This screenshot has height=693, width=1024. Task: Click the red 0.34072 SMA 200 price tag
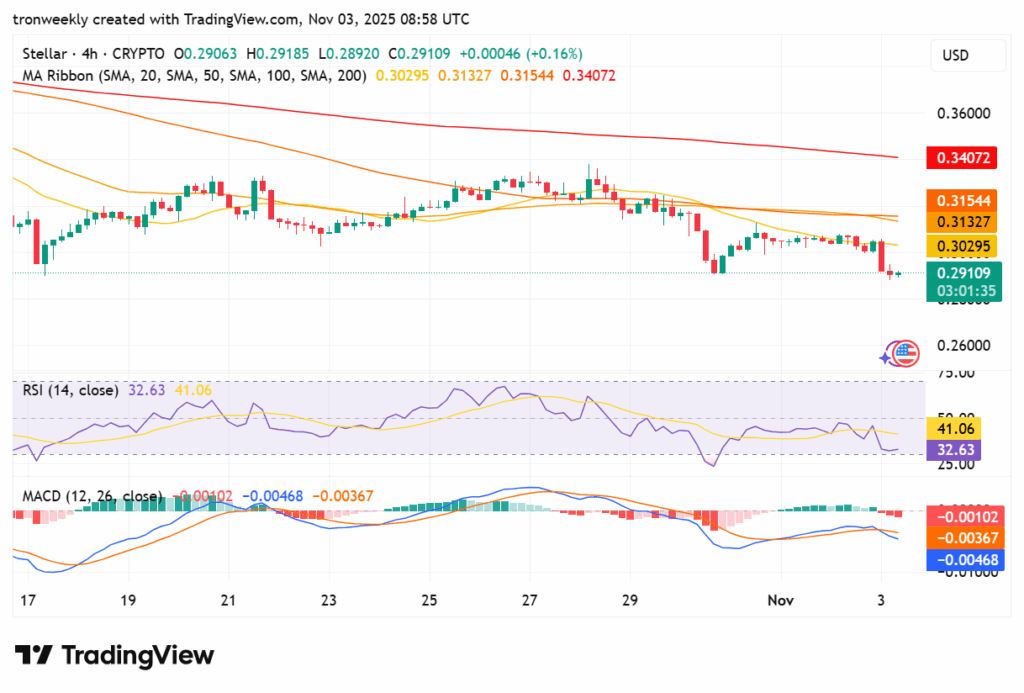965,158
